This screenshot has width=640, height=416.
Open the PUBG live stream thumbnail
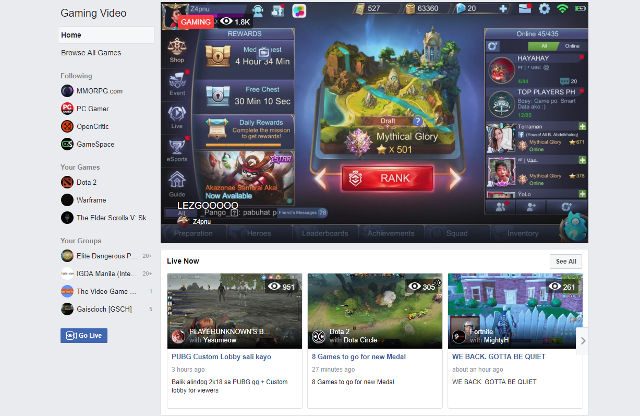[234, 311]
